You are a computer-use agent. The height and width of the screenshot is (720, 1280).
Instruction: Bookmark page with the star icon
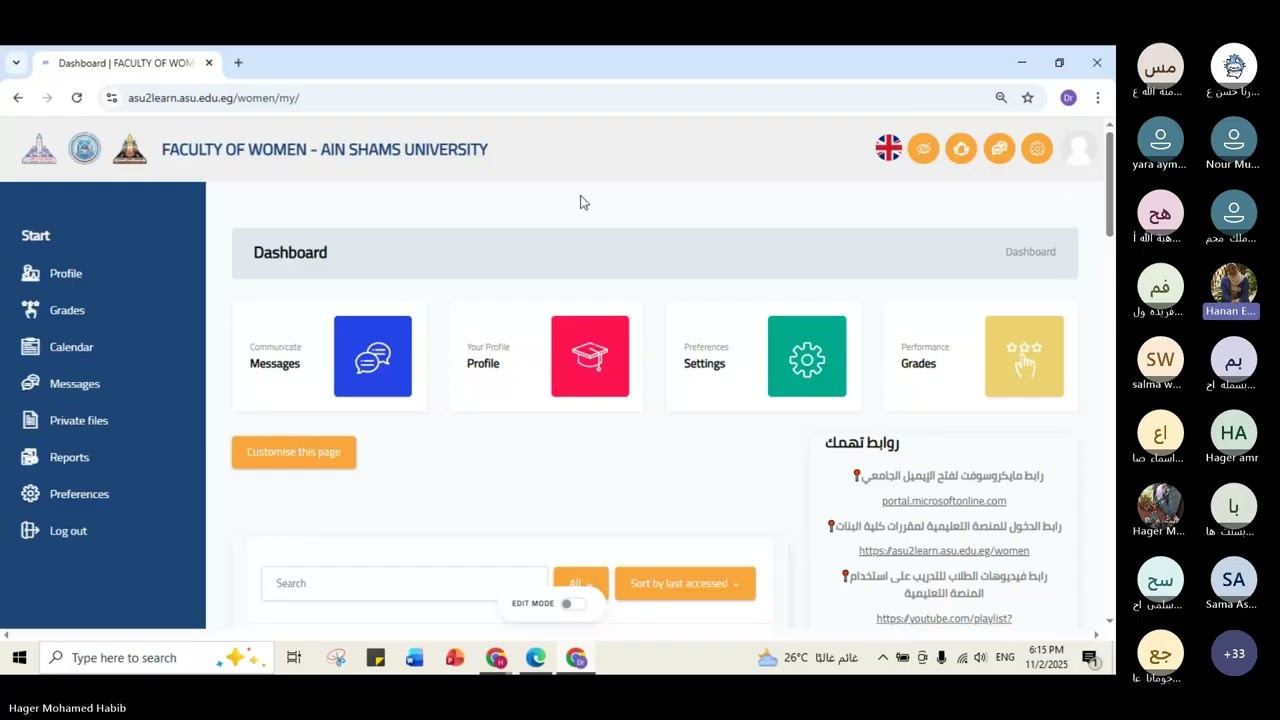[x=1027, y=98]
